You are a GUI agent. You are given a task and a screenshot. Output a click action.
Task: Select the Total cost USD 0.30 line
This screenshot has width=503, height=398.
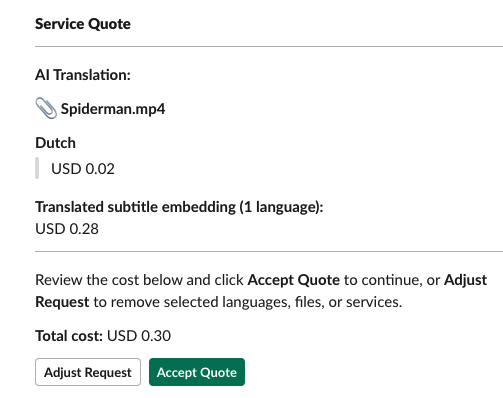pyautogui.click(x=103, y=336)
